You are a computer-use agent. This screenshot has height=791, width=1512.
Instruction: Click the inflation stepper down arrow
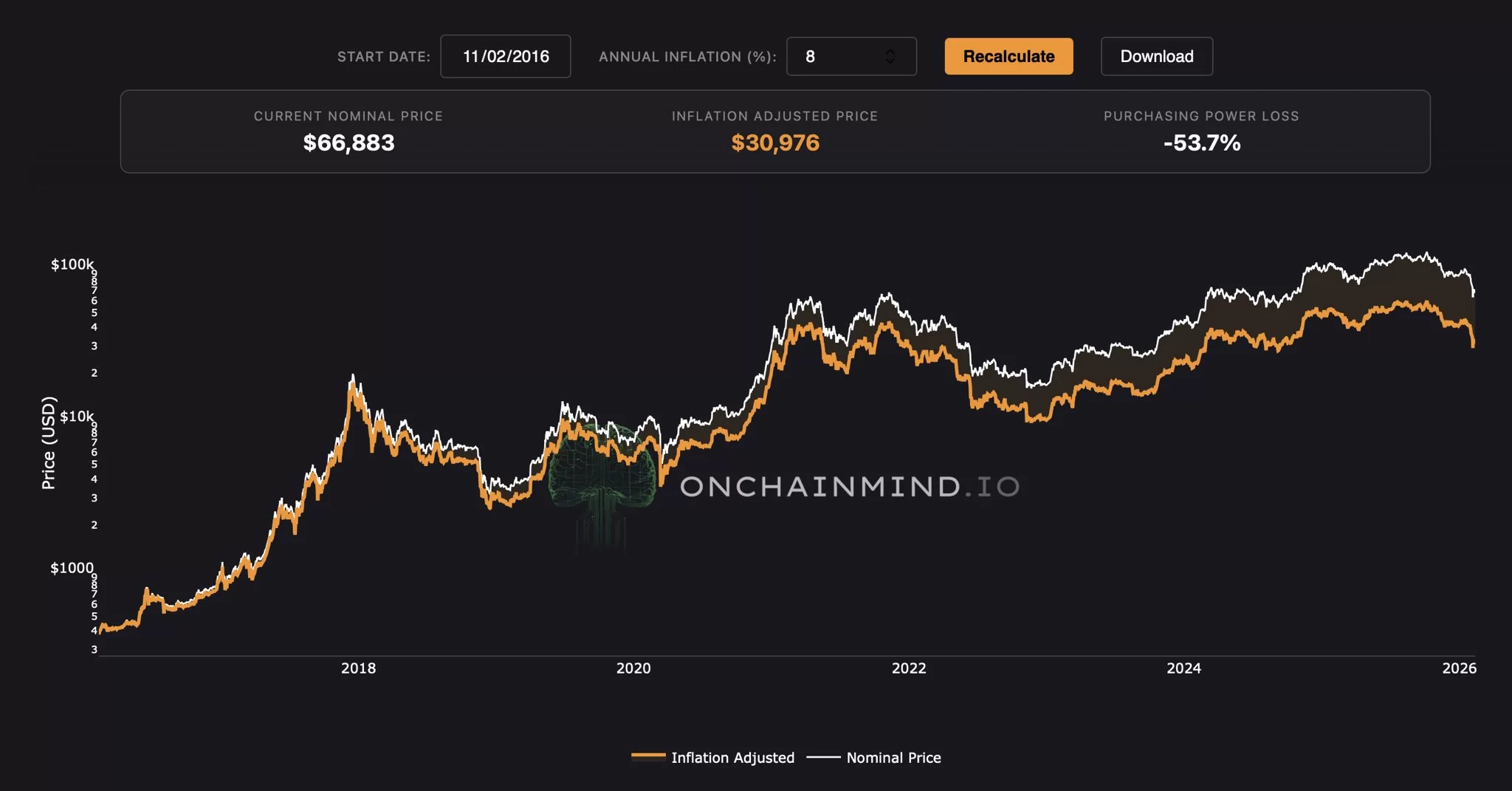[x=890, y=63]
